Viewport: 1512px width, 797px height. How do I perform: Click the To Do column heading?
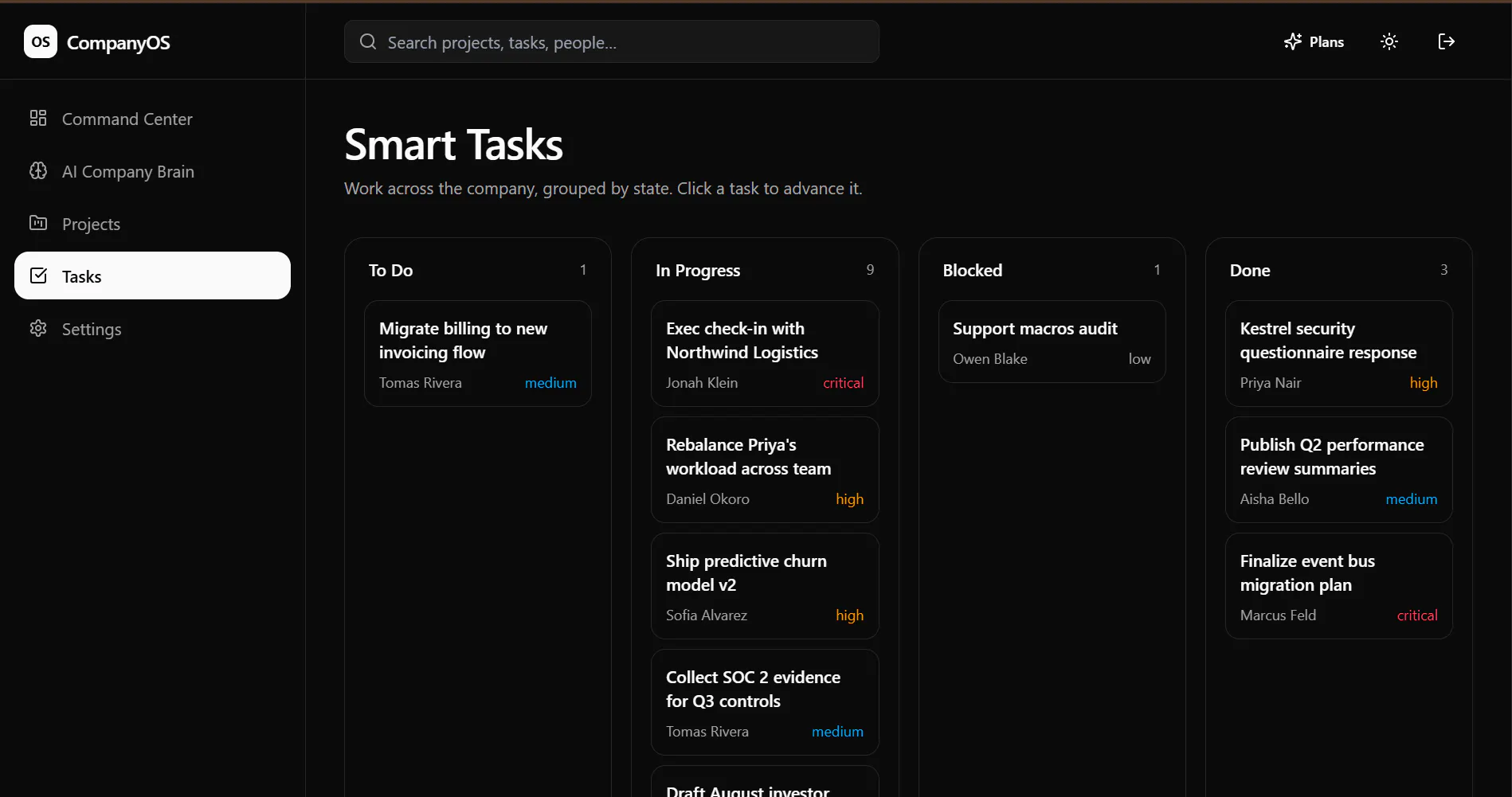[390, 270]
